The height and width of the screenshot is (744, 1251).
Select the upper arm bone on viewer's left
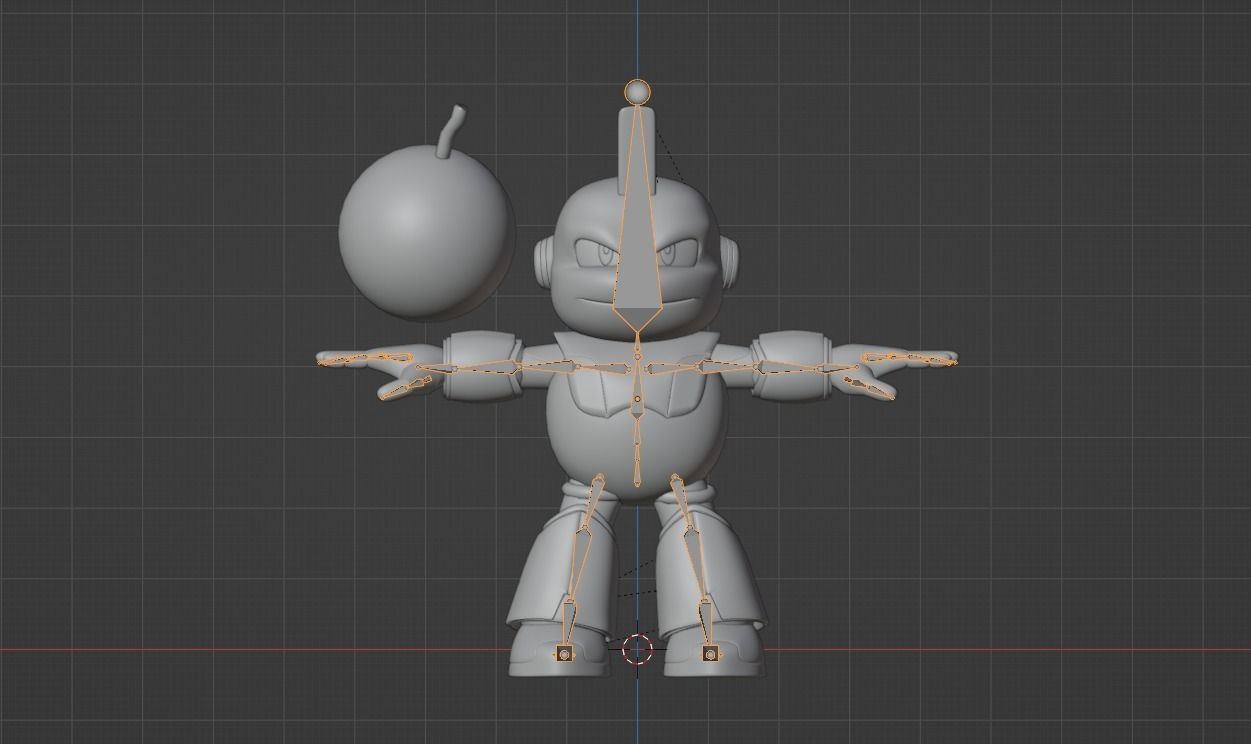548,368
